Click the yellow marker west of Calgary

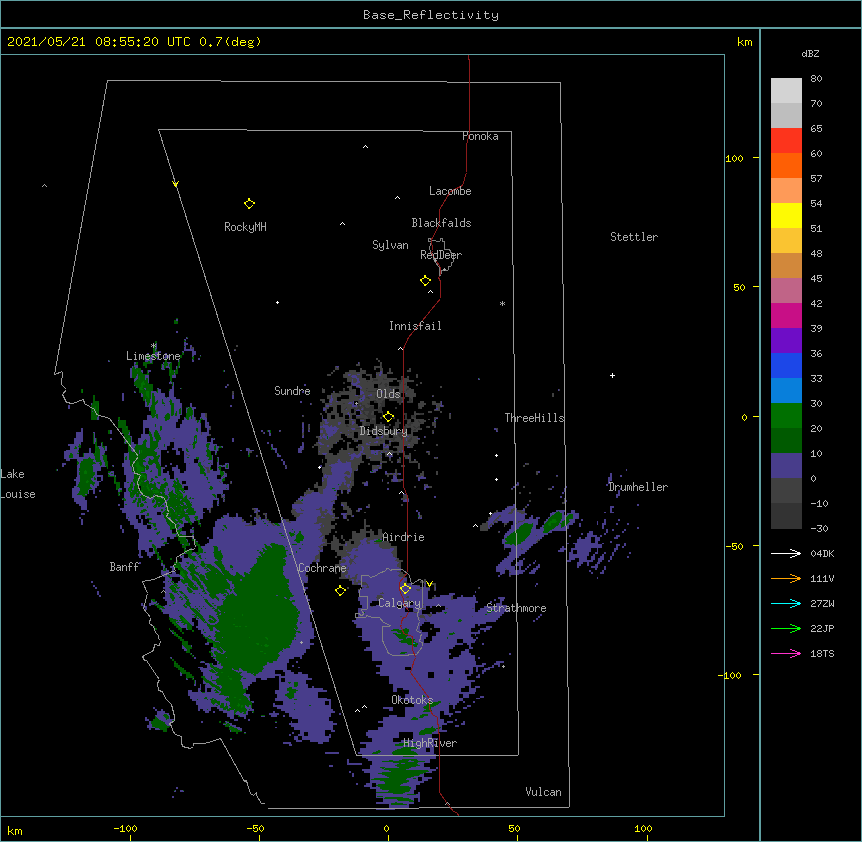coord(340,590)
